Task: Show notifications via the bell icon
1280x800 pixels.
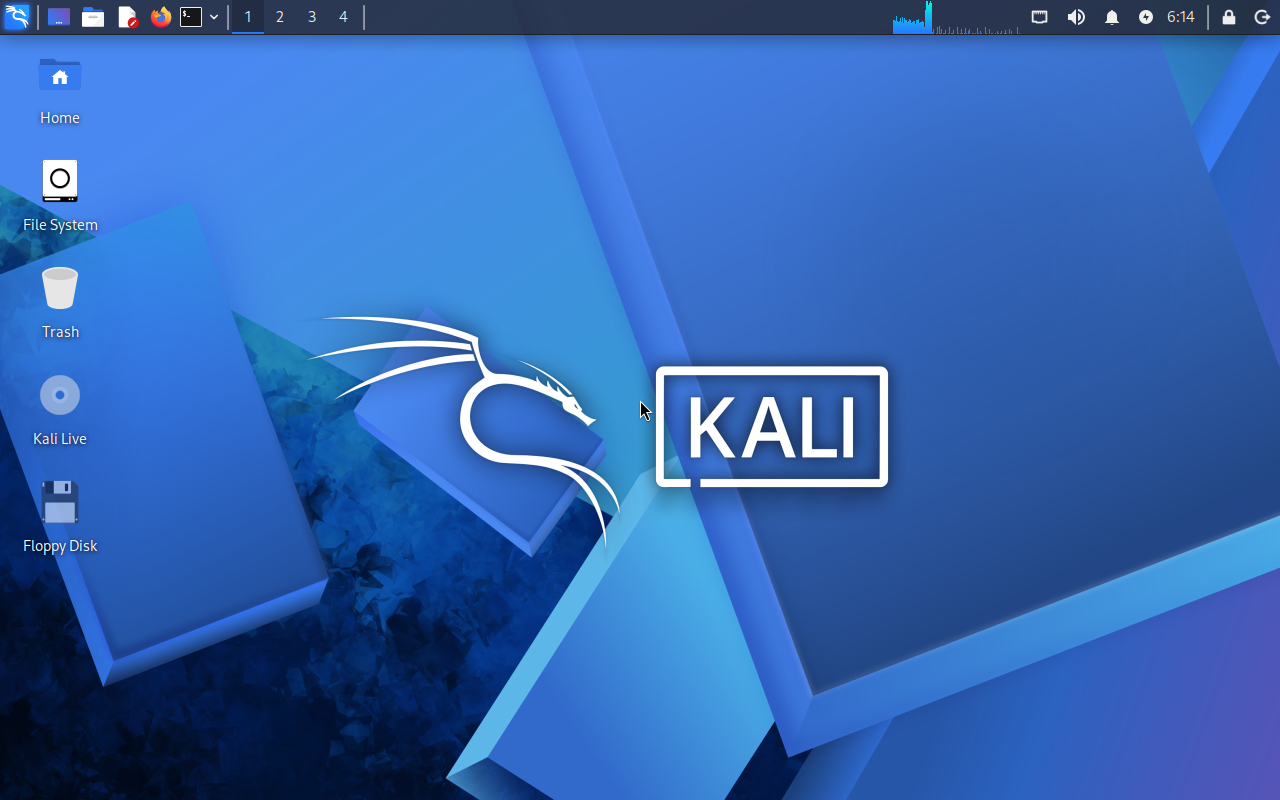Action: pyautogui.click(x=1112, y=17)
